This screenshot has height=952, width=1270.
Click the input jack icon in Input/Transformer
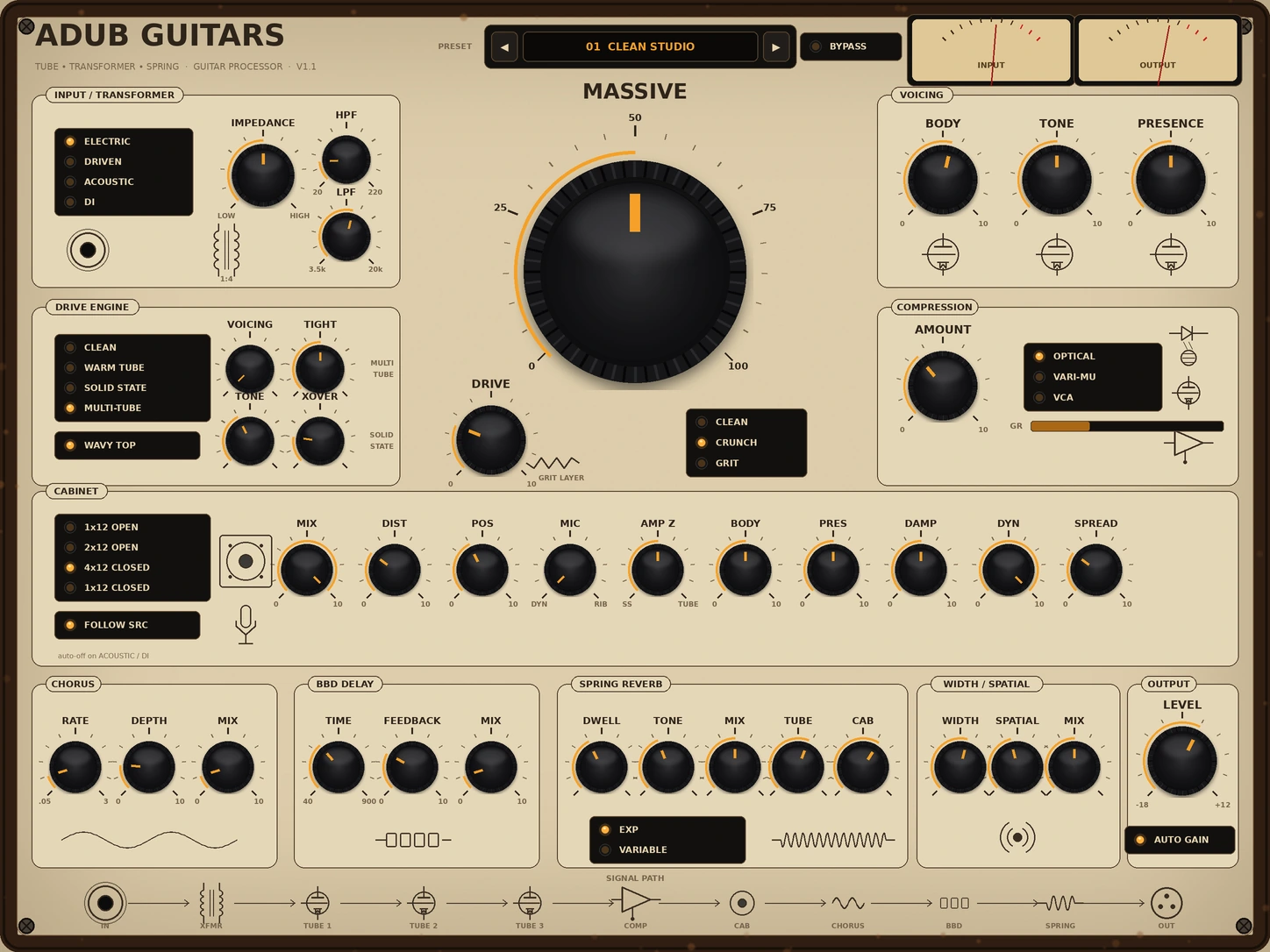88,250
